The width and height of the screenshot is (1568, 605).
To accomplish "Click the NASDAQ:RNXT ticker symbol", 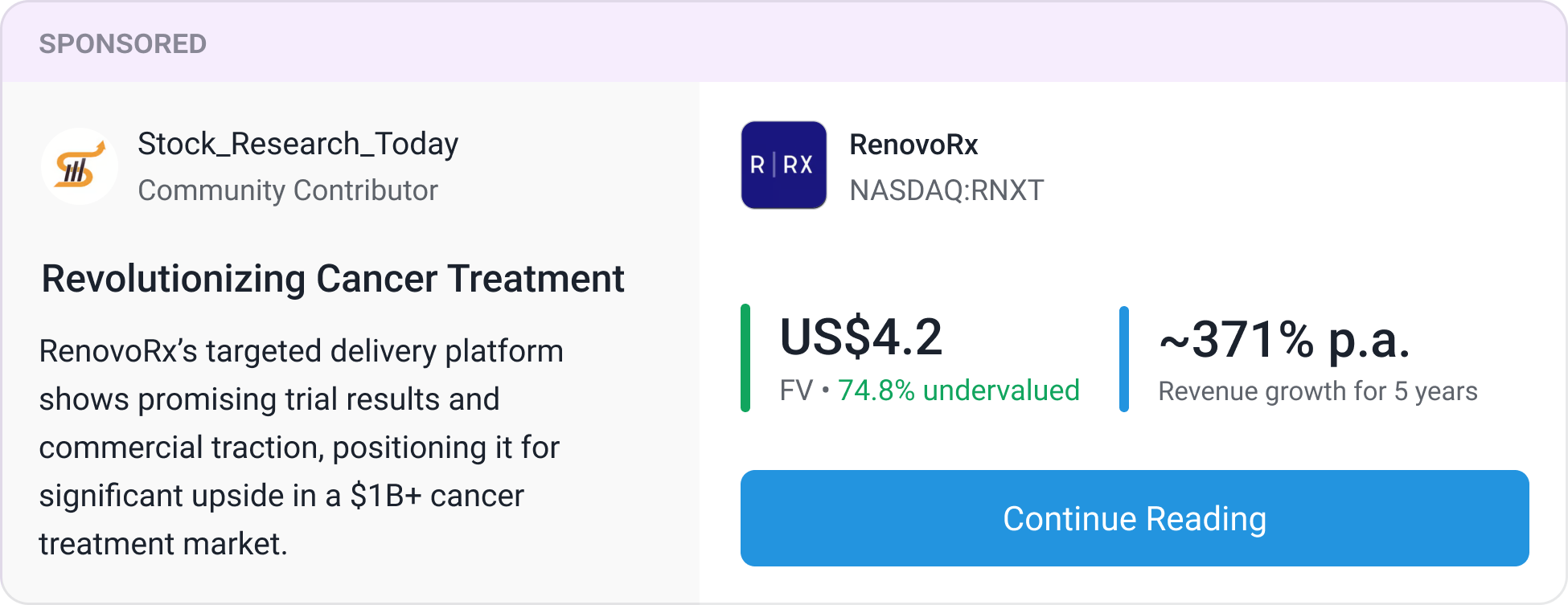I will point(946,190).
